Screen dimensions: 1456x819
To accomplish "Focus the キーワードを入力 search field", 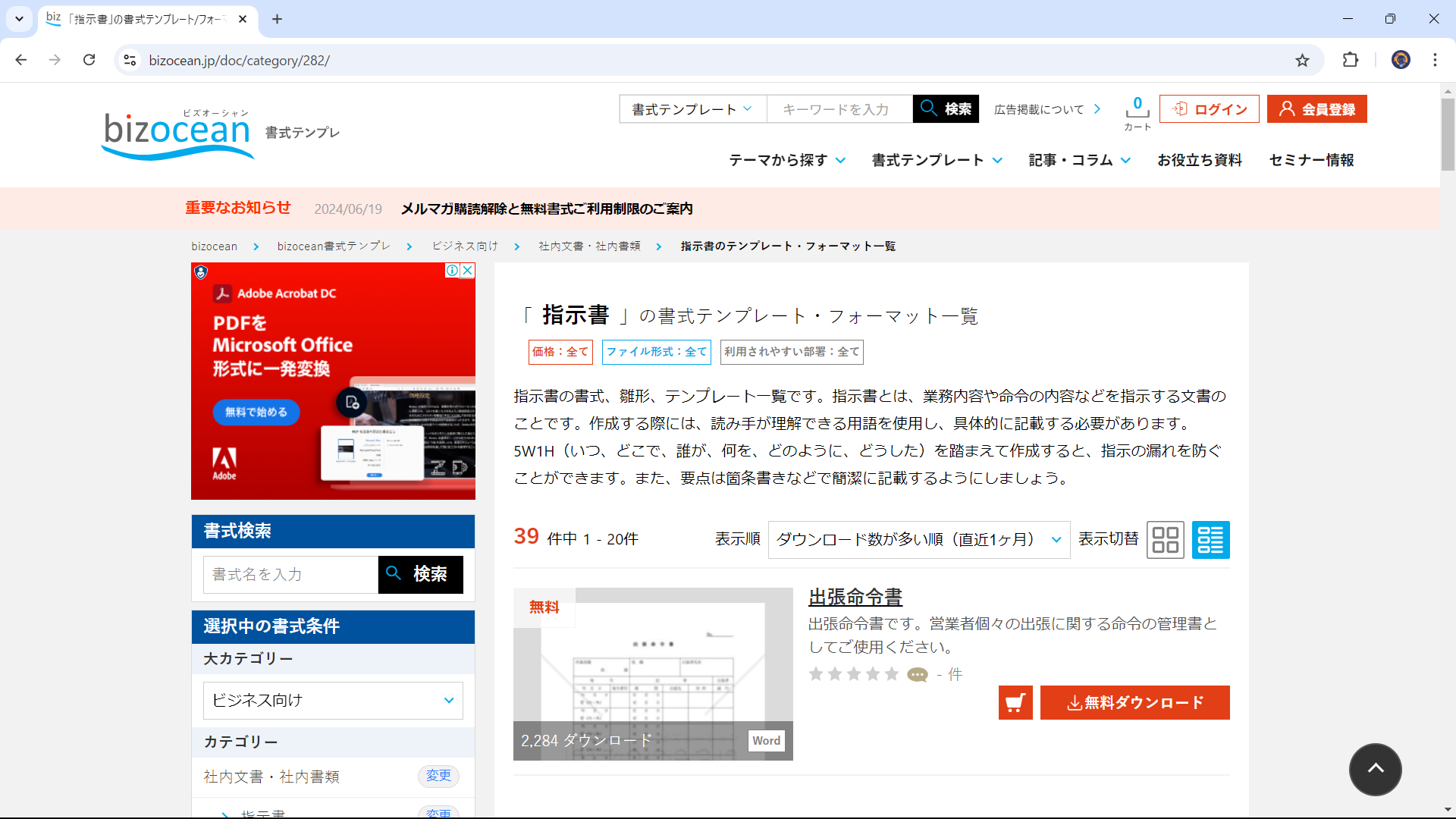I will [840, 109].
